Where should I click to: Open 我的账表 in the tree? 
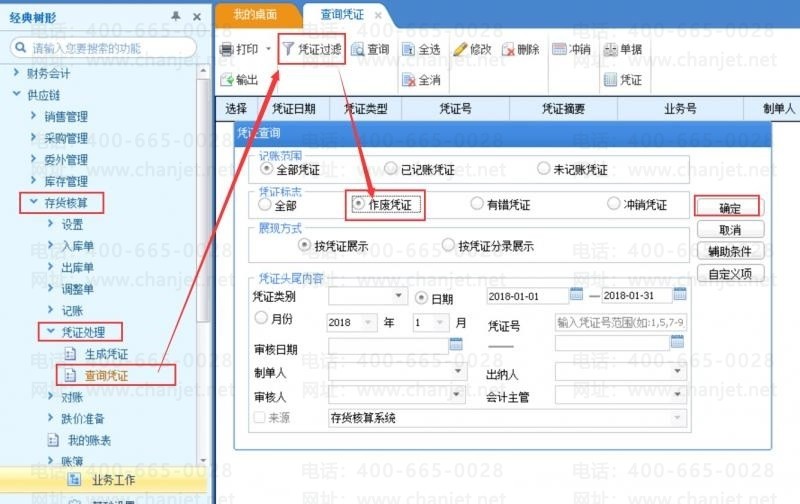[x=89, y=440]
